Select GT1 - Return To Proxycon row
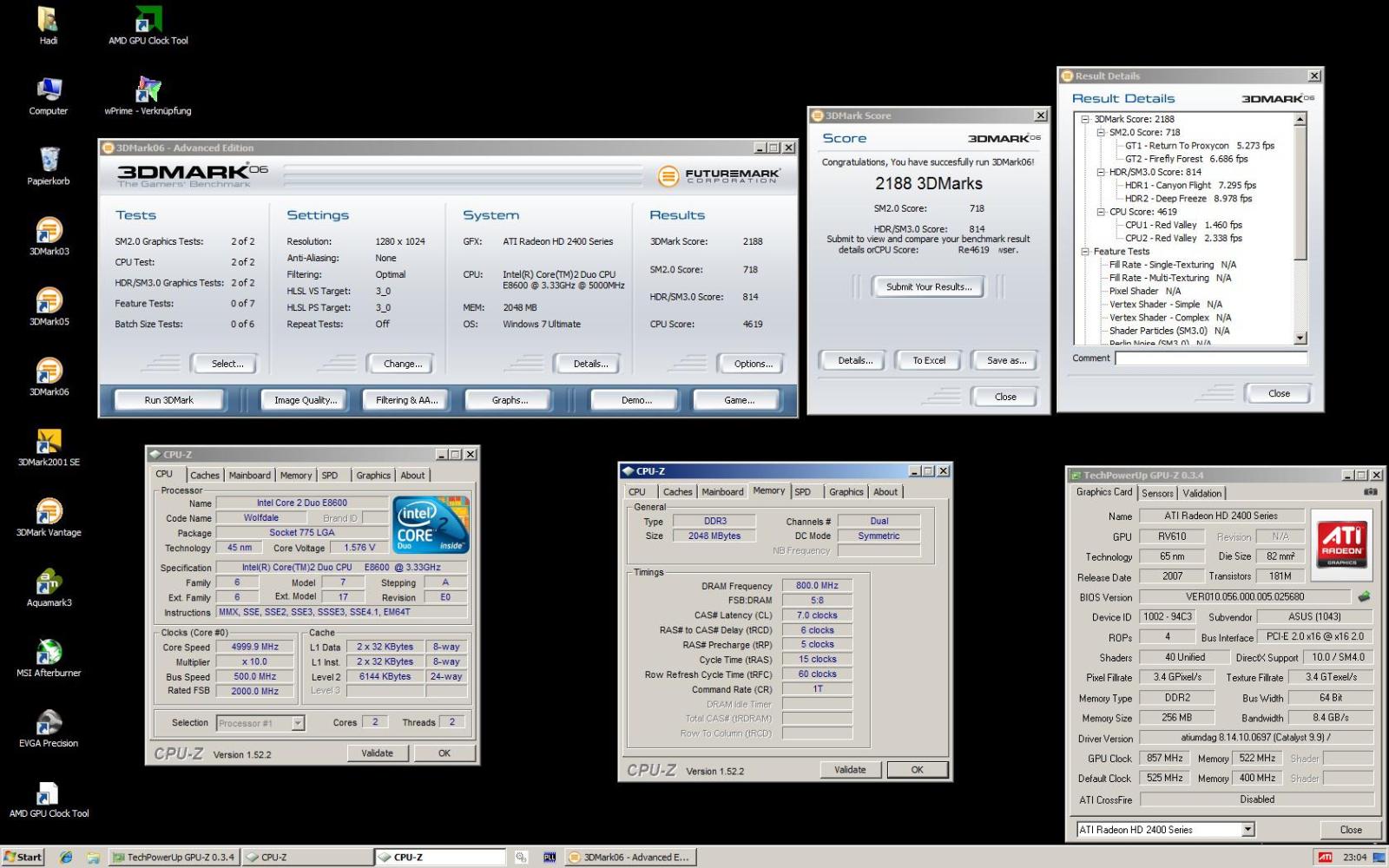The image size is (1389, 868). point(1200,146)
